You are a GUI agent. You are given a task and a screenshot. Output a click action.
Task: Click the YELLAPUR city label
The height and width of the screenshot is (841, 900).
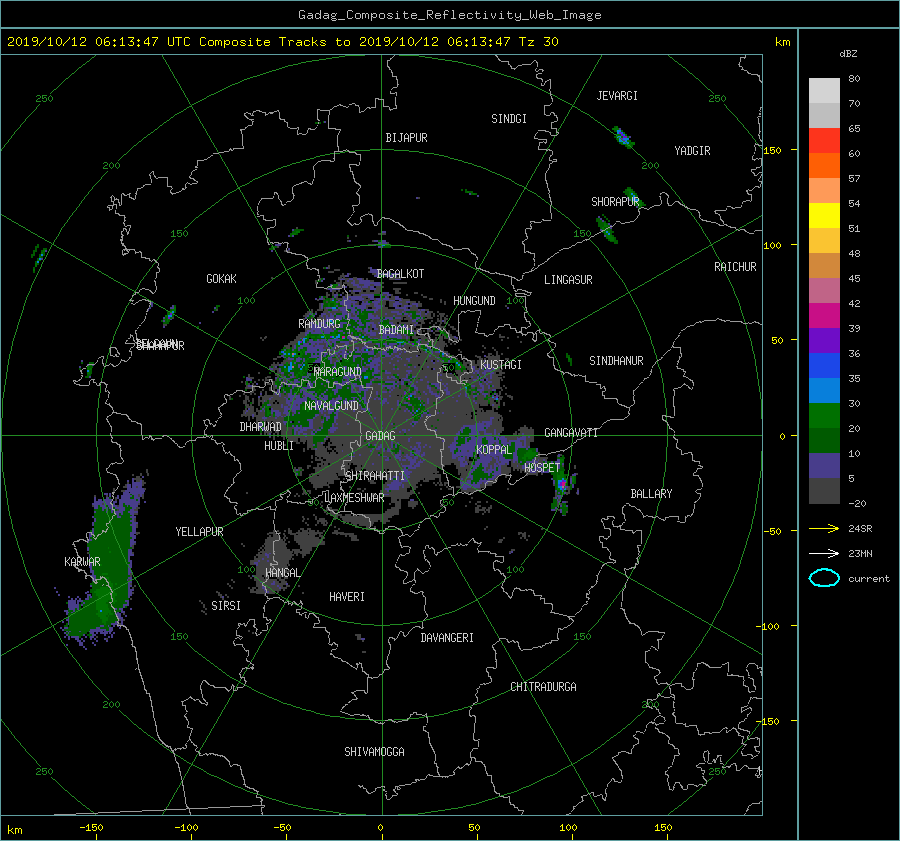[x=199, y=532]
